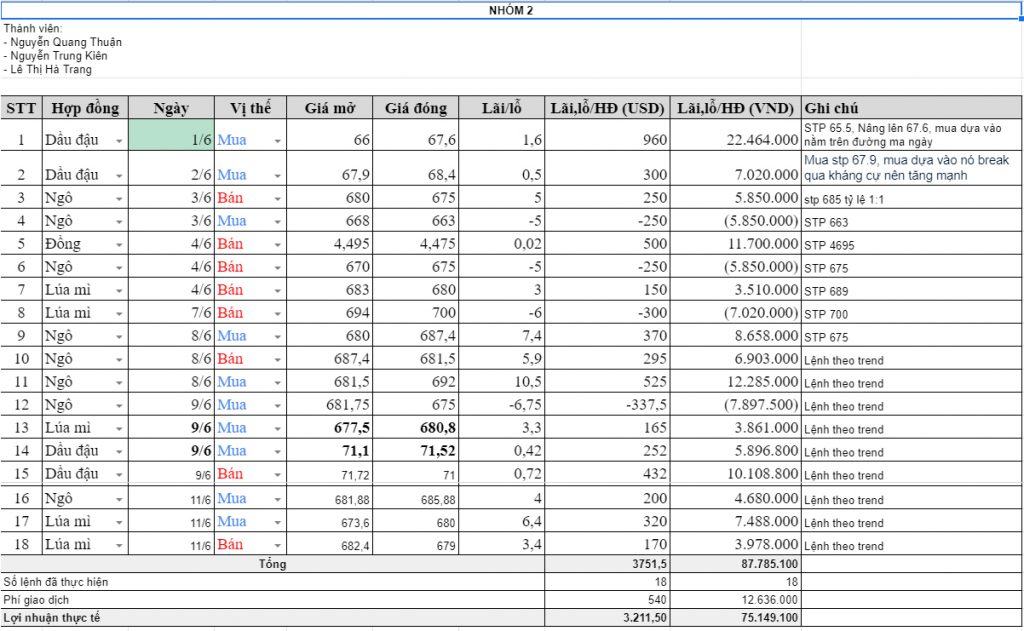Image resolution: width=1024 pixels, height=631 pixels.
Task: Click the total VND value 87.785.100
Action: pos(736,564)
